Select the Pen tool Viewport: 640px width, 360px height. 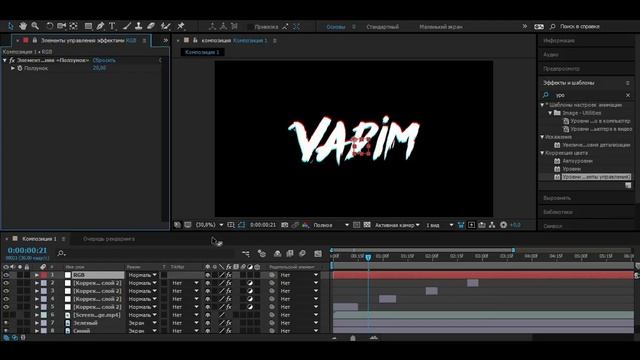(100, 26)
